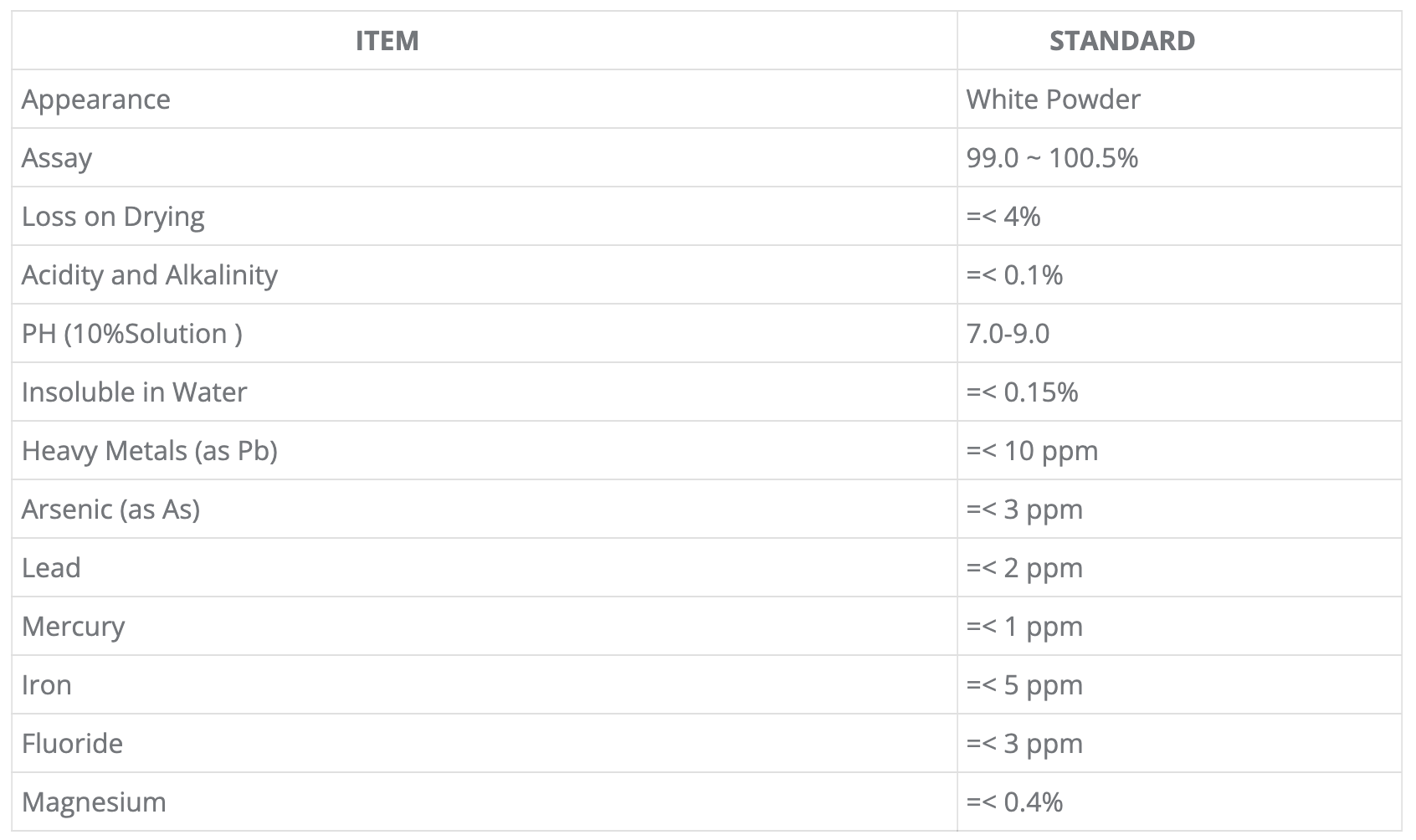
Task: Click the 99.0 ~ 100.5% value
Action: [x=1052, y=158]
